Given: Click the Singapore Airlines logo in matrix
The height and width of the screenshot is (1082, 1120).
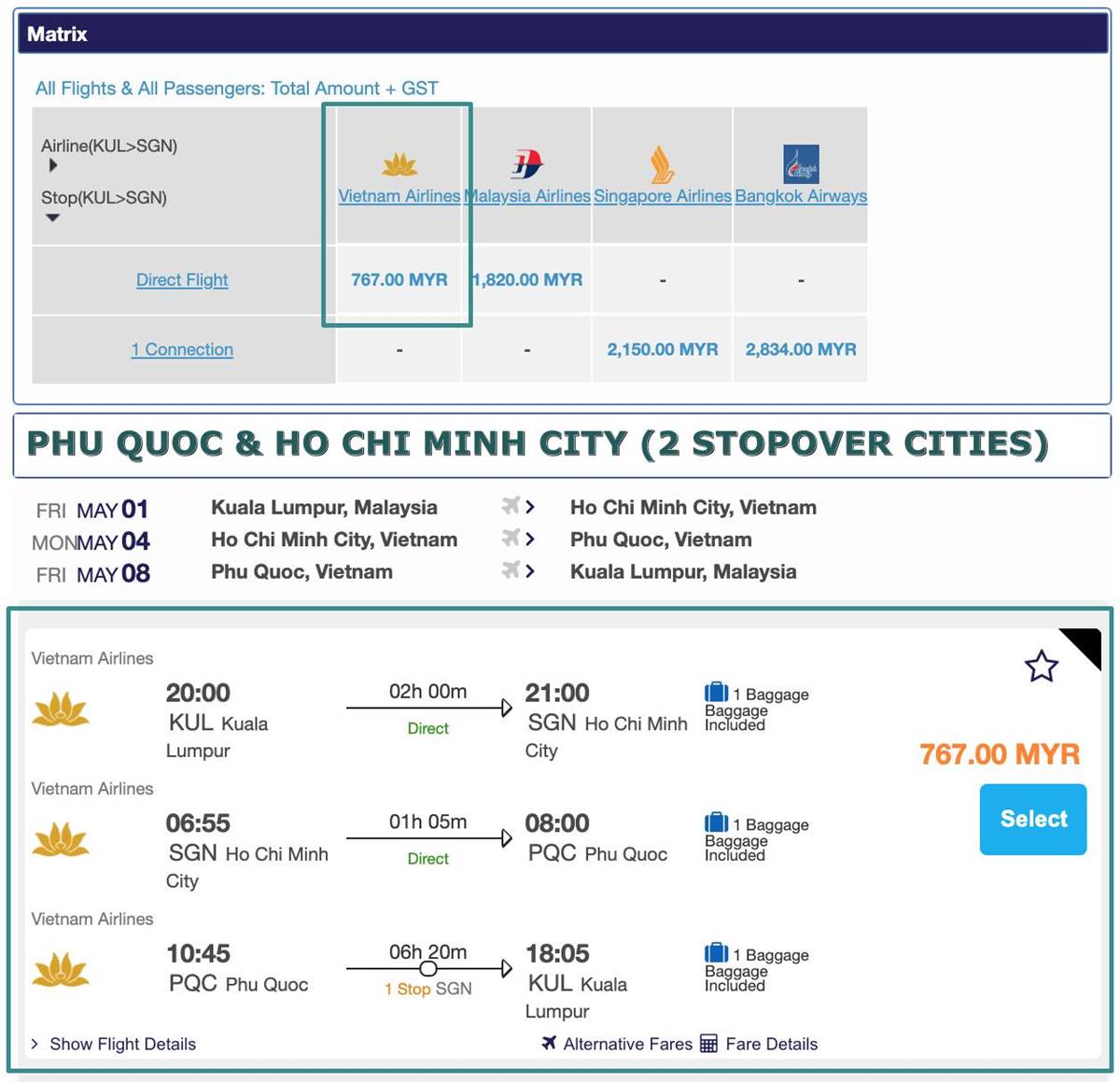Looking at the screenshot, I should pos(662,164).
